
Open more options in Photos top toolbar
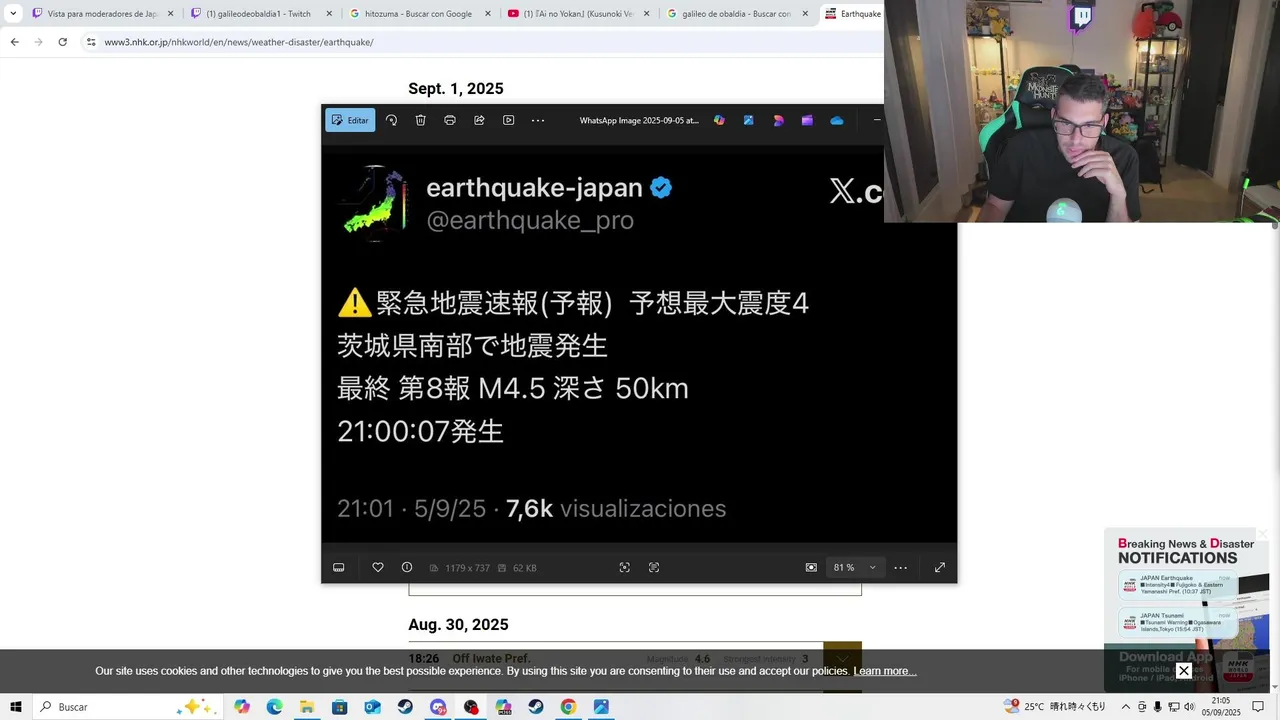click(538, 120)
